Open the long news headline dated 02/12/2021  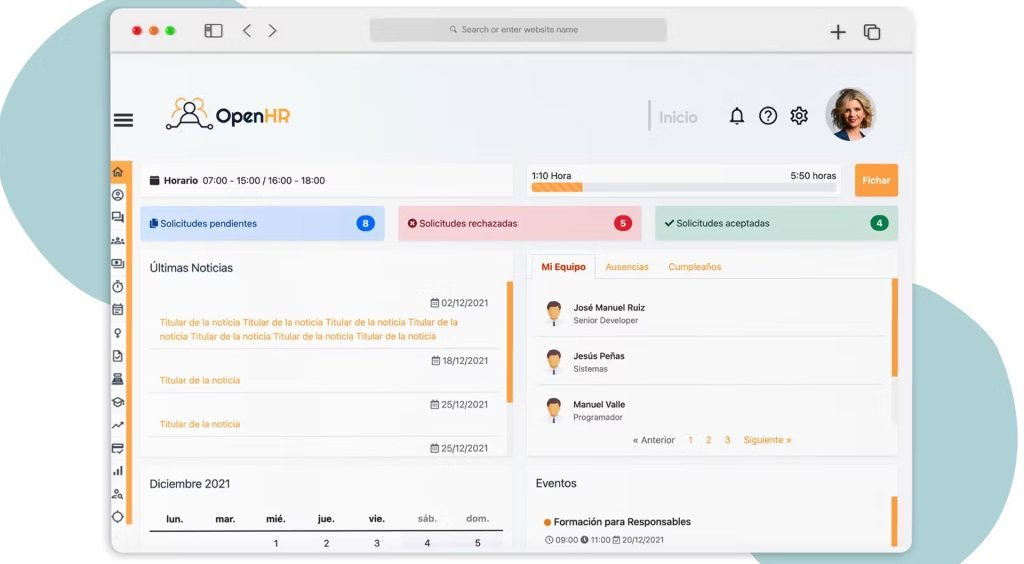click(x=308, y=330)
